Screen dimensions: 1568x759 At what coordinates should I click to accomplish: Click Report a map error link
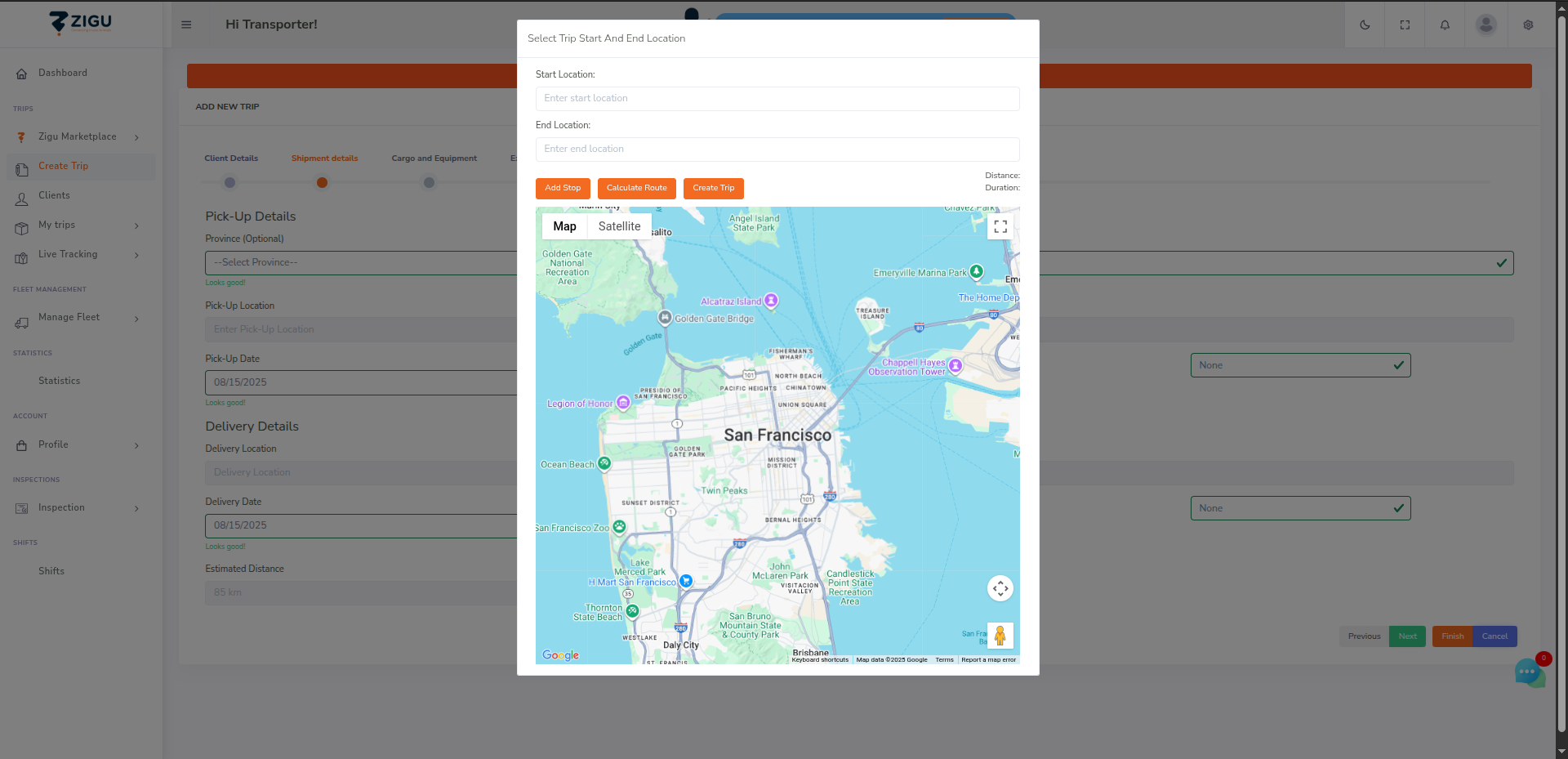[x=988, y=659]
